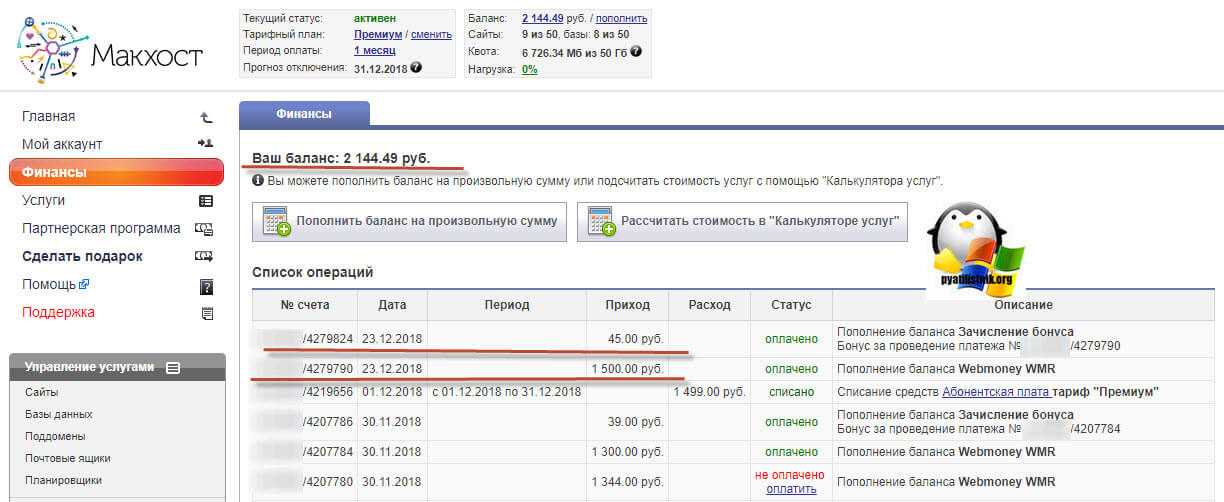
Task: Collapse the Управление услугами panel
Action: pos(173,368)
